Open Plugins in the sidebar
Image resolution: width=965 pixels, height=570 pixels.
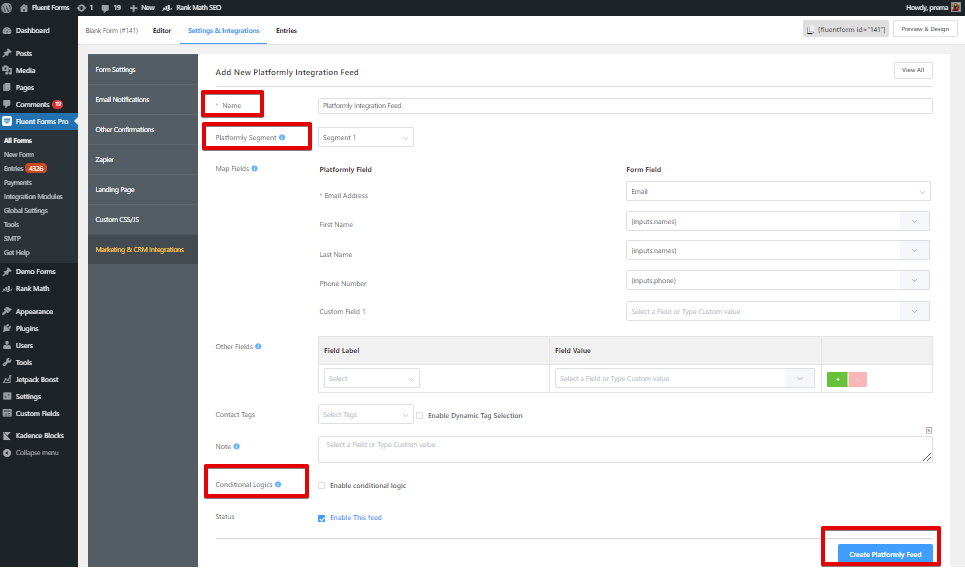pyautogui.click(x=26, y=329)
